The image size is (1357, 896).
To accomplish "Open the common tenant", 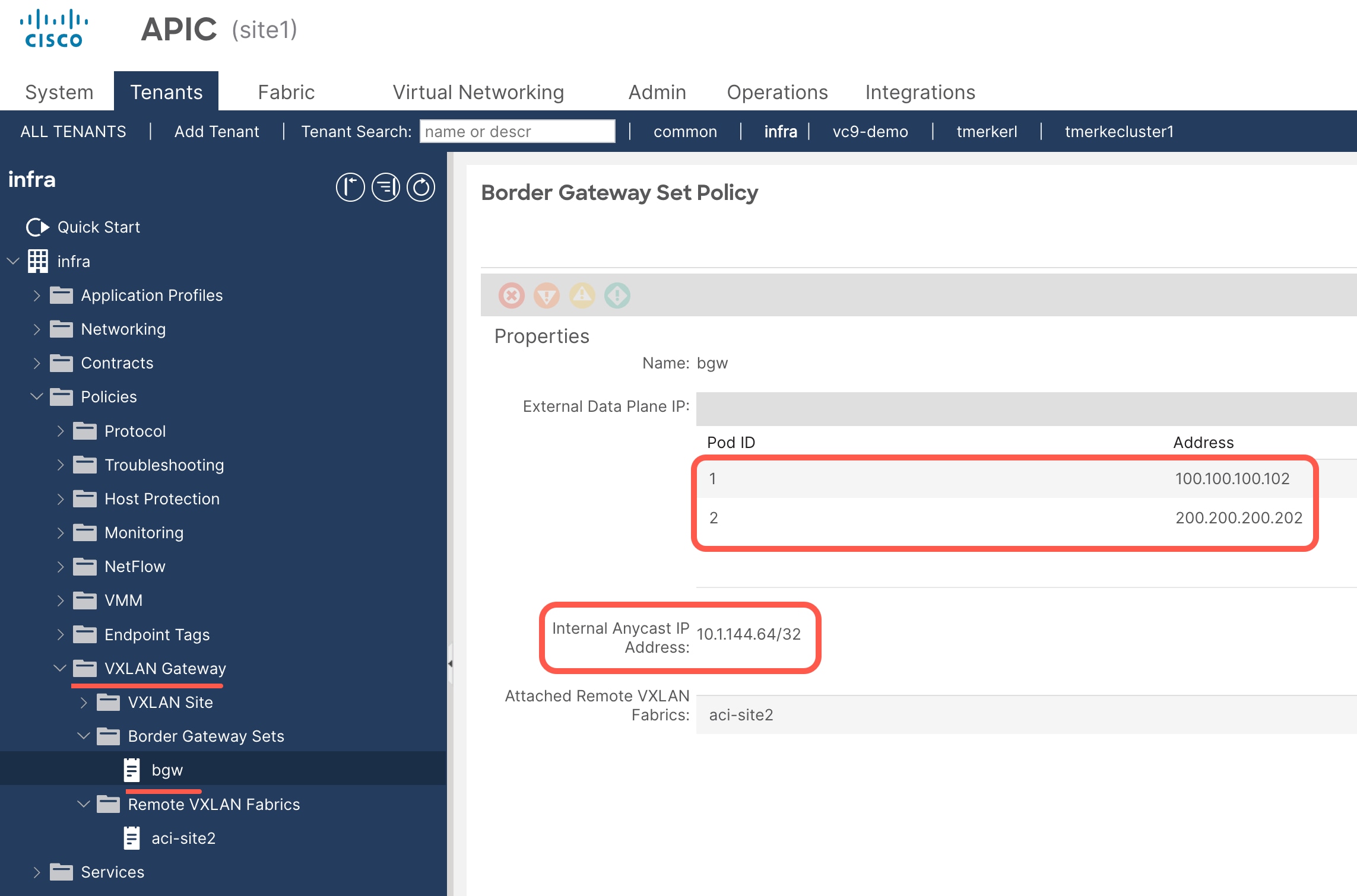I will [x=685, y=131].
